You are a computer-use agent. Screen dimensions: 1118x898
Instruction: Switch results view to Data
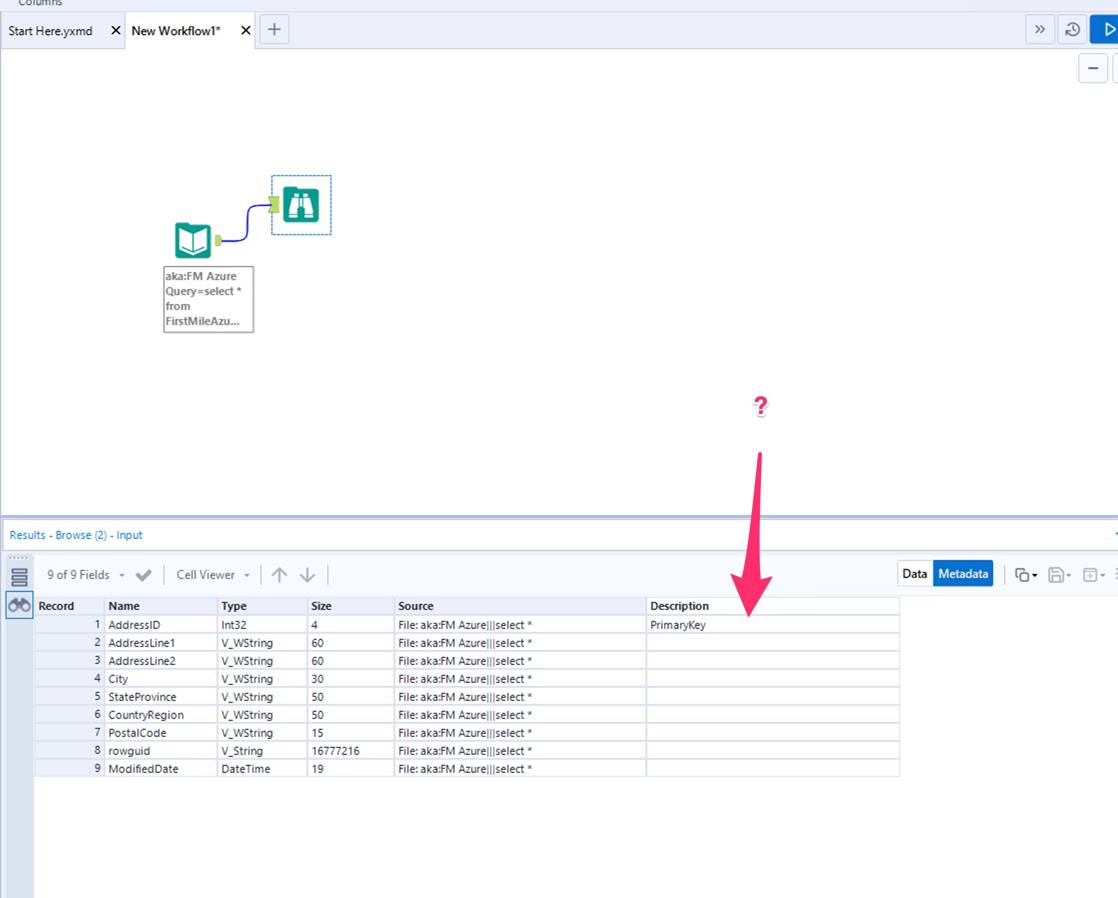(914, 573)
